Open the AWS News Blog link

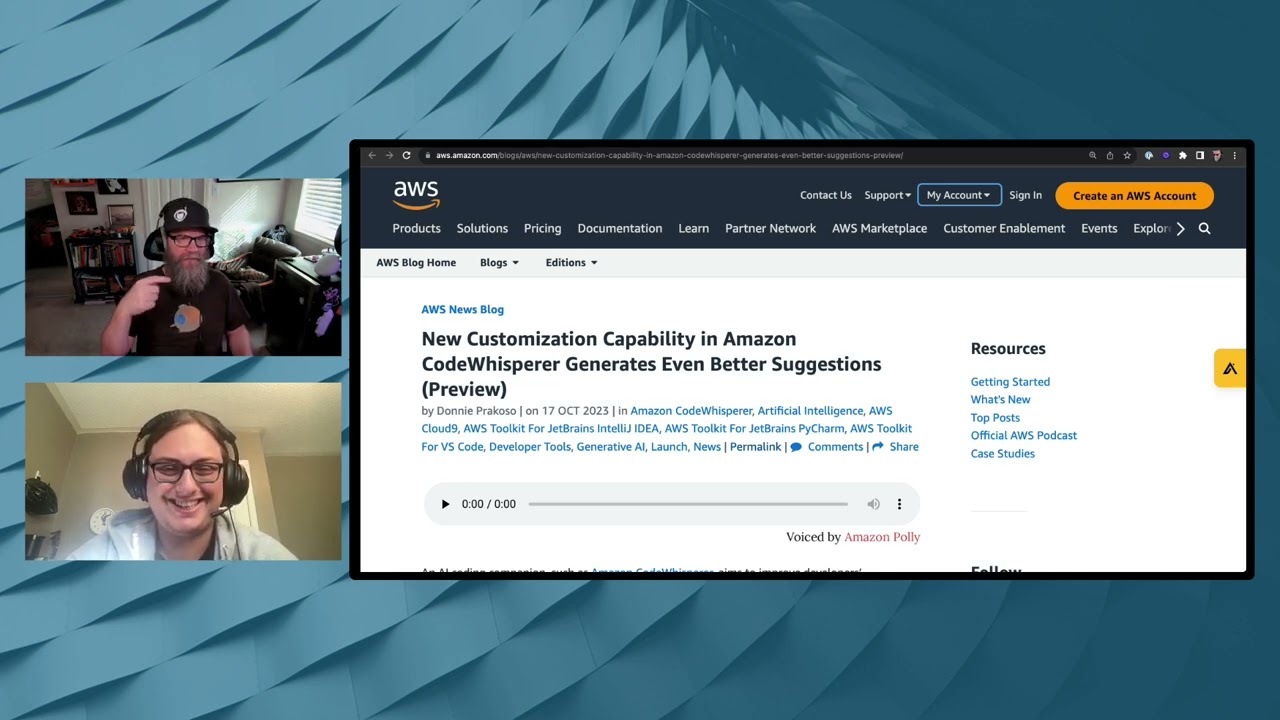point(462,309)
